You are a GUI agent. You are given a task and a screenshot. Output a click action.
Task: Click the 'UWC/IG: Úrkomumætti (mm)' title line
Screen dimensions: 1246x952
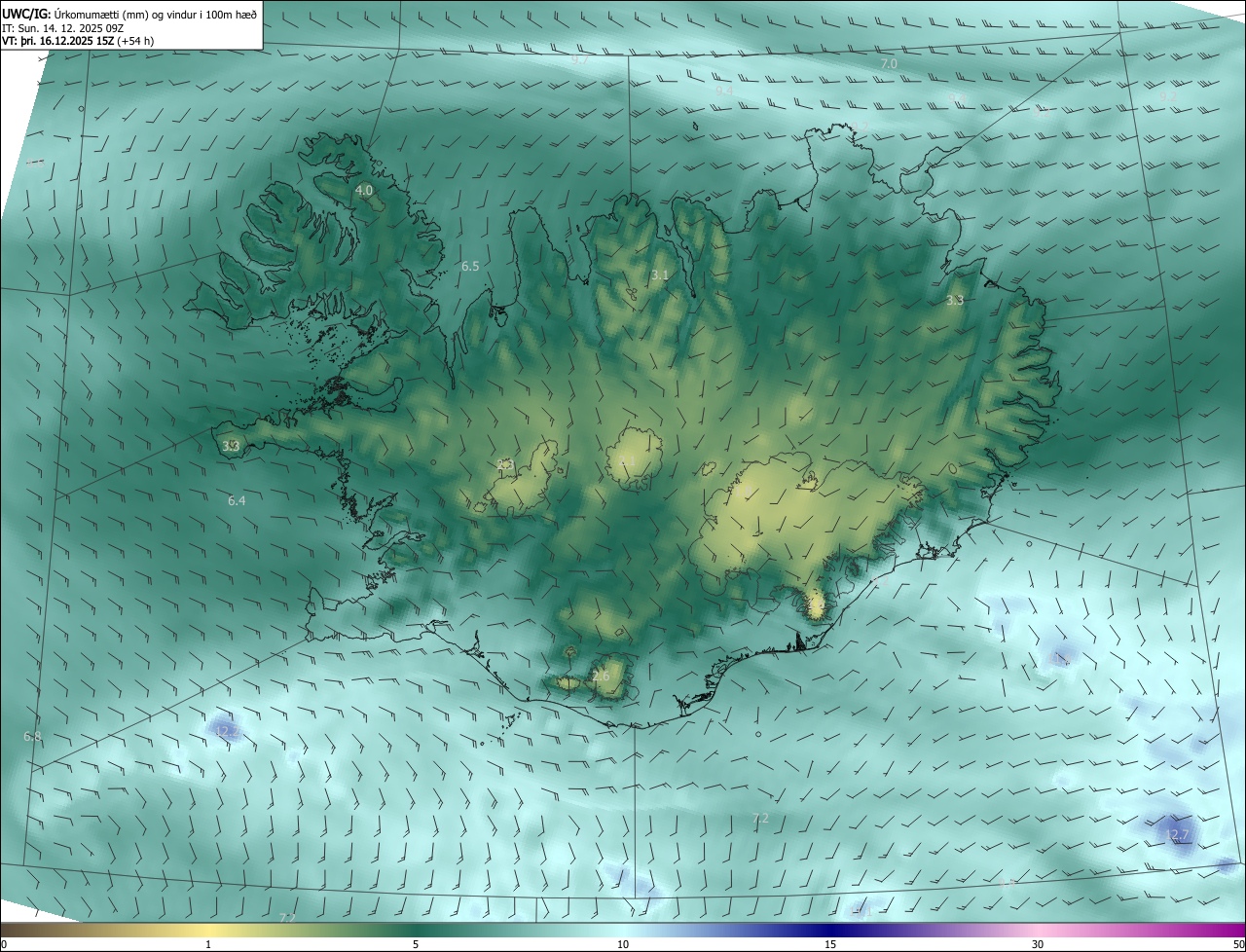(129, 14)
